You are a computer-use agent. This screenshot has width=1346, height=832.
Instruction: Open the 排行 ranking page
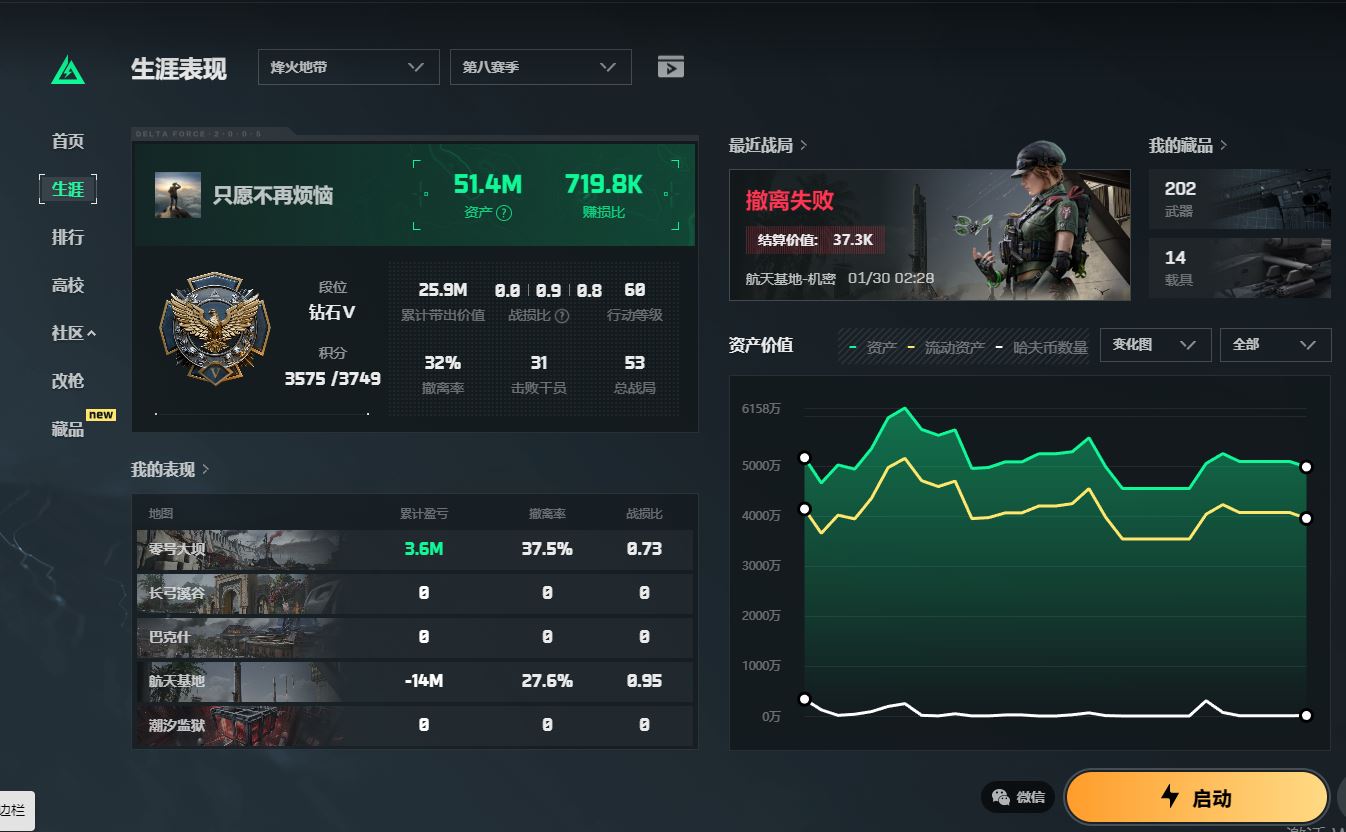(68, 237)
